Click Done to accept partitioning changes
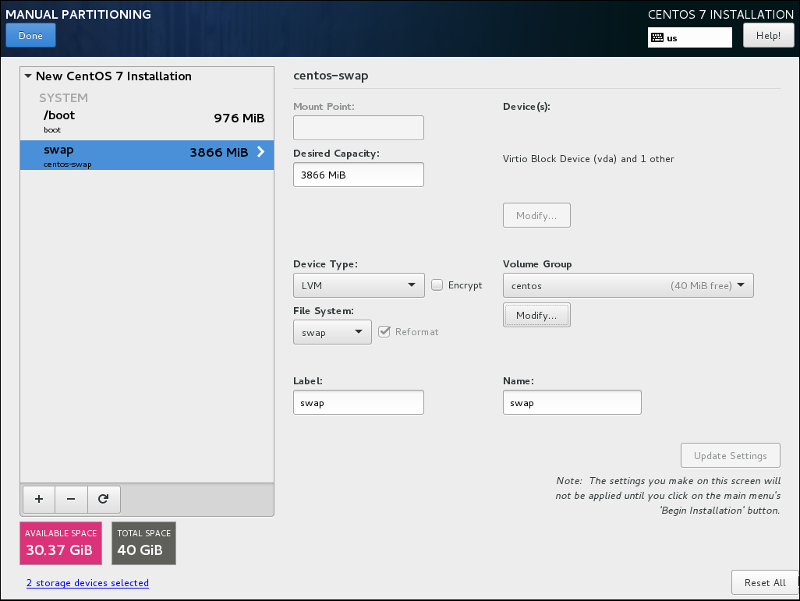The height and width of the screenshot is (601, 800). pyautogui.click(x=30, y=34)
